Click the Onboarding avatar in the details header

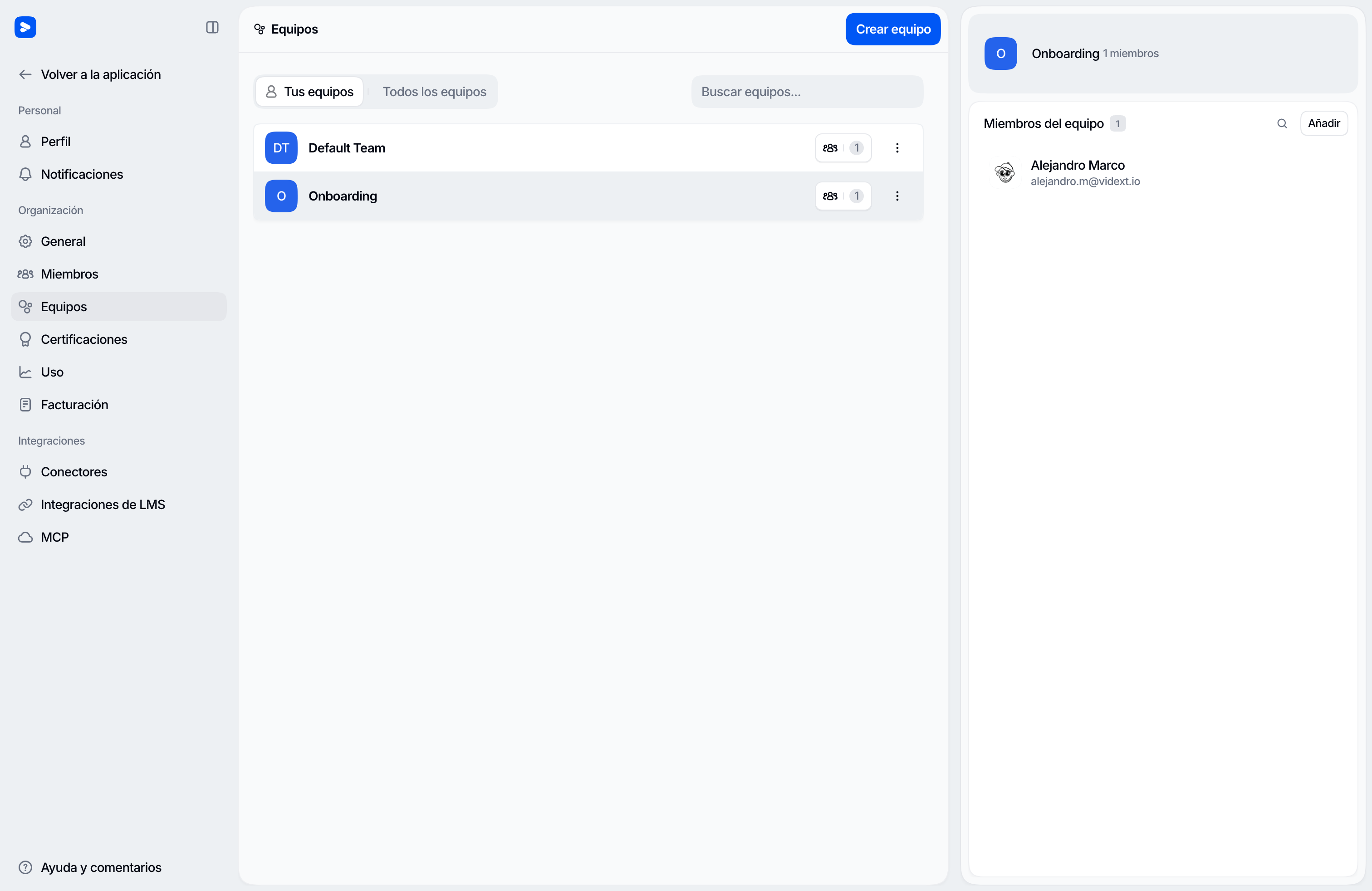coord(1001,54)
